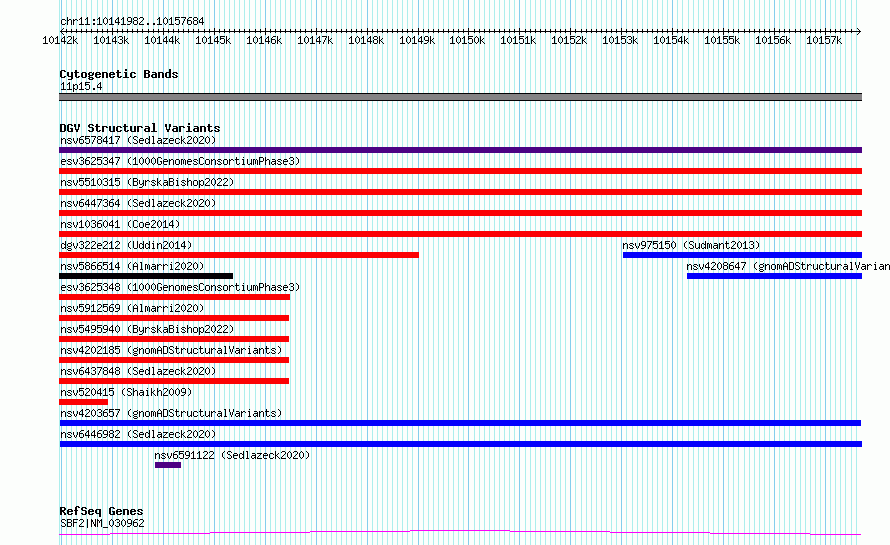Screen dimensions: 890x545
Task: Click the red nsv1036041 variant bar
Action: pos(460,234)
